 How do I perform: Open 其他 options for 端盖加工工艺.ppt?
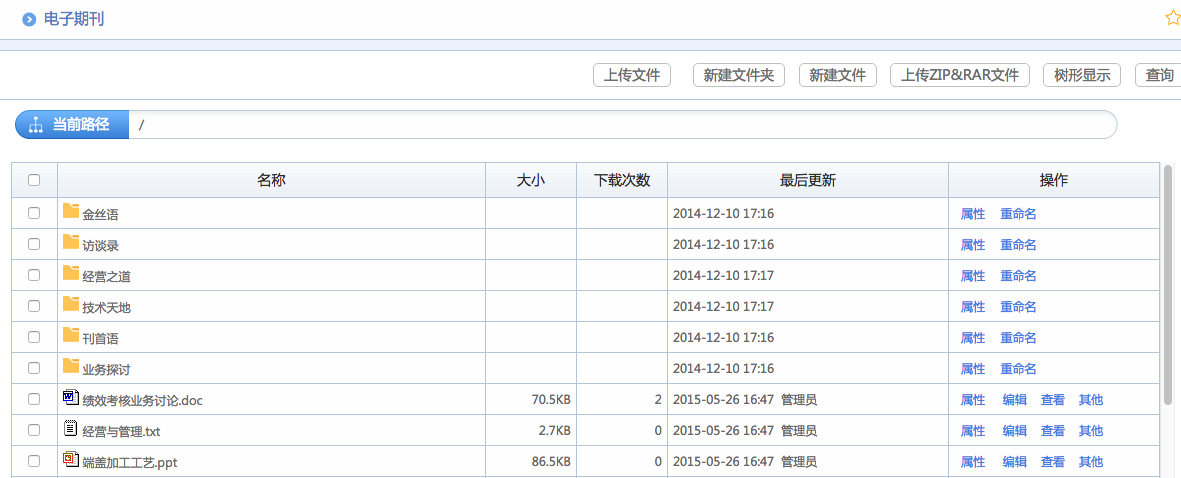pos(1090,461)
